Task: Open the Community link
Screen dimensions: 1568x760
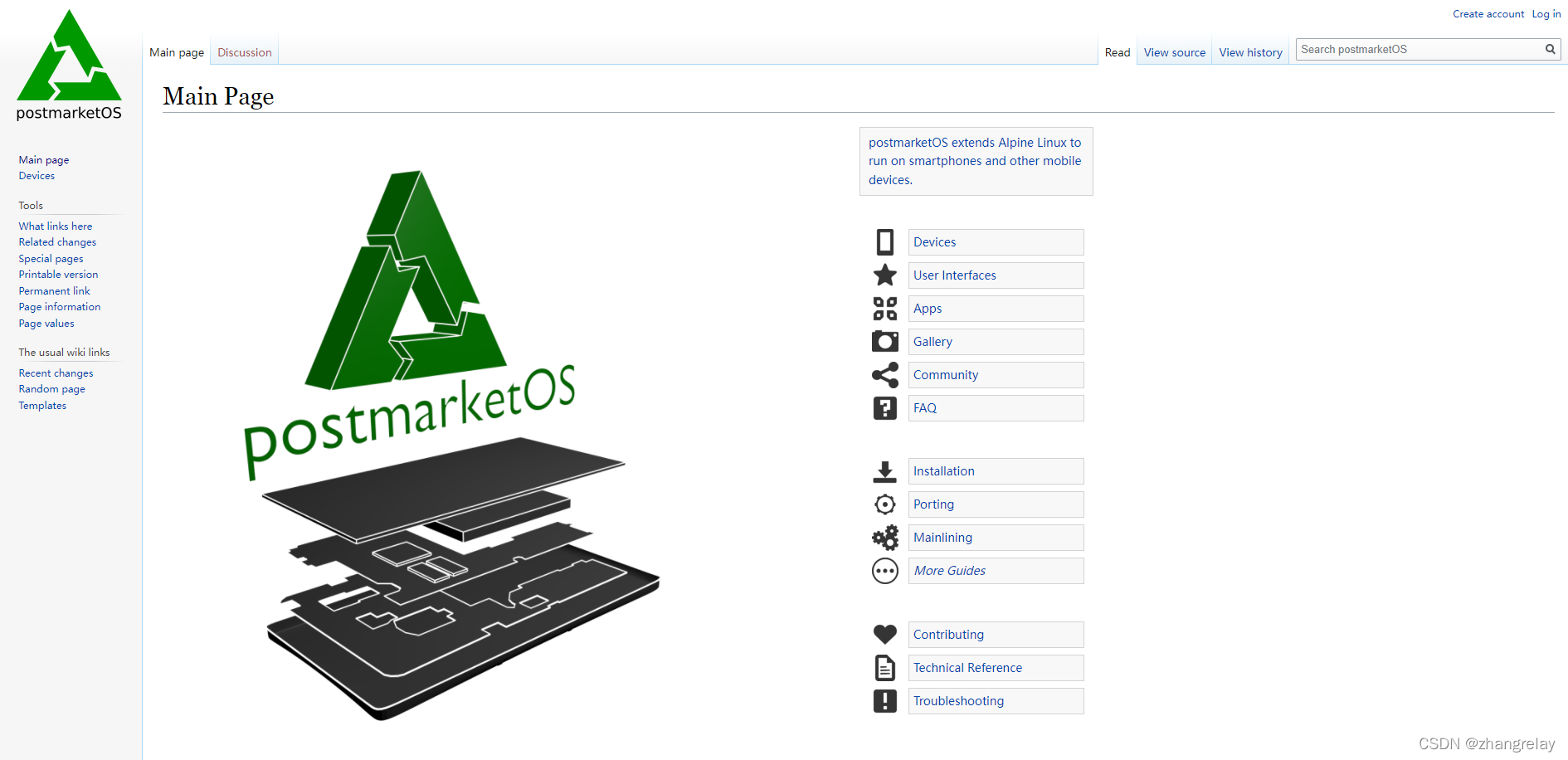Action: tap(946, 375)
